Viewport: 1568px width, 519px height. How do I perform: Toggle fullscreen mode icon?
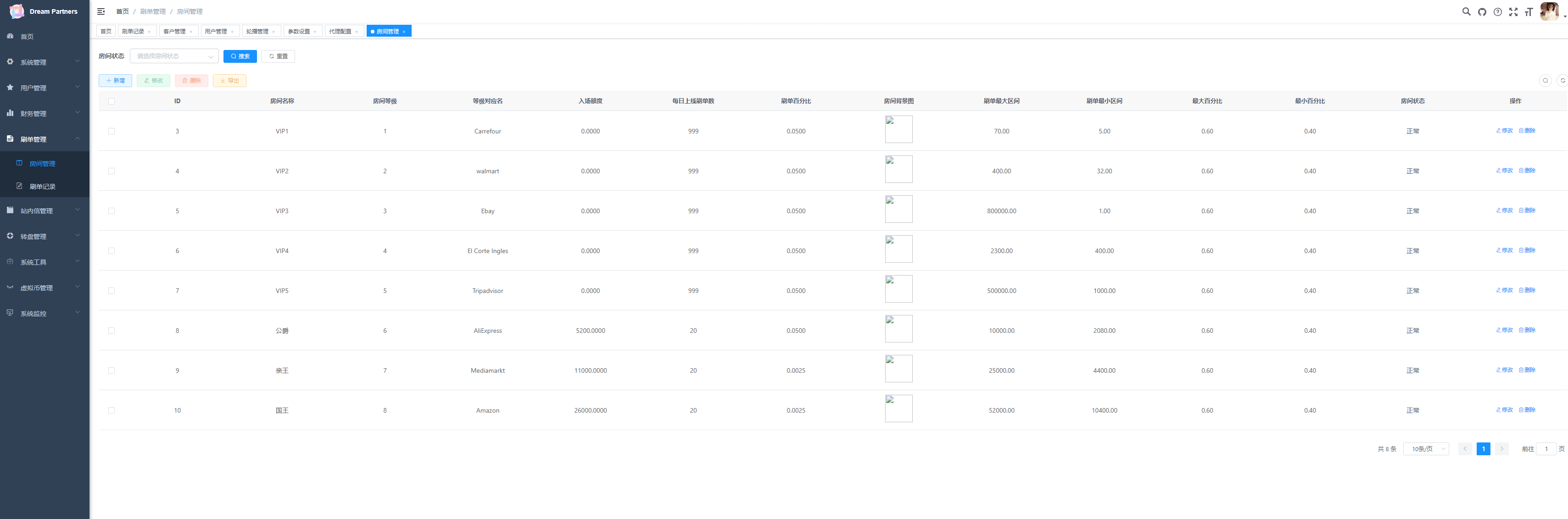click(x=1513, y=11)
